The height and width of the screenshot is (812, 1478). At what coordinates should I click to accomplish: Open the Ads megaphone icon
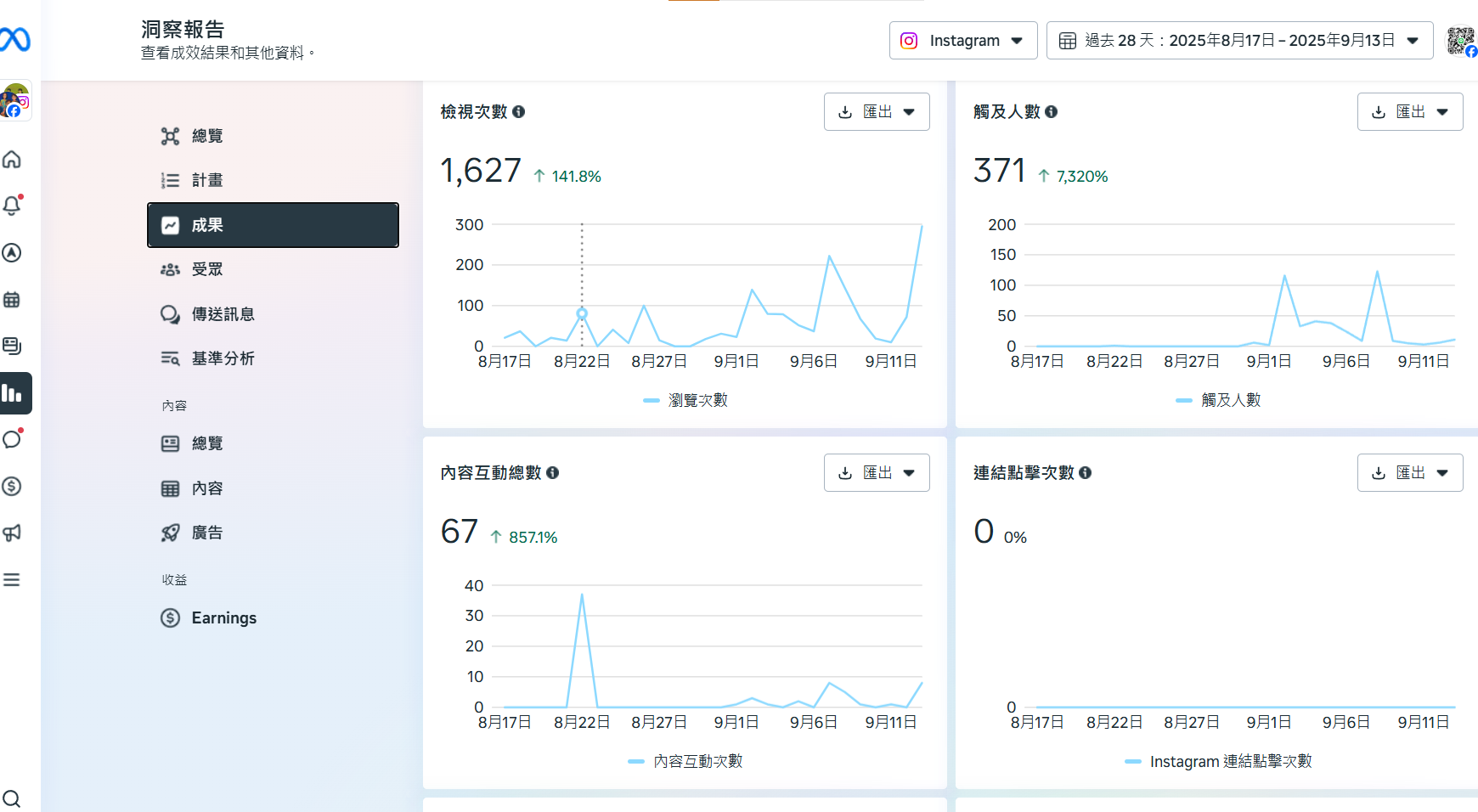point(12,533)
